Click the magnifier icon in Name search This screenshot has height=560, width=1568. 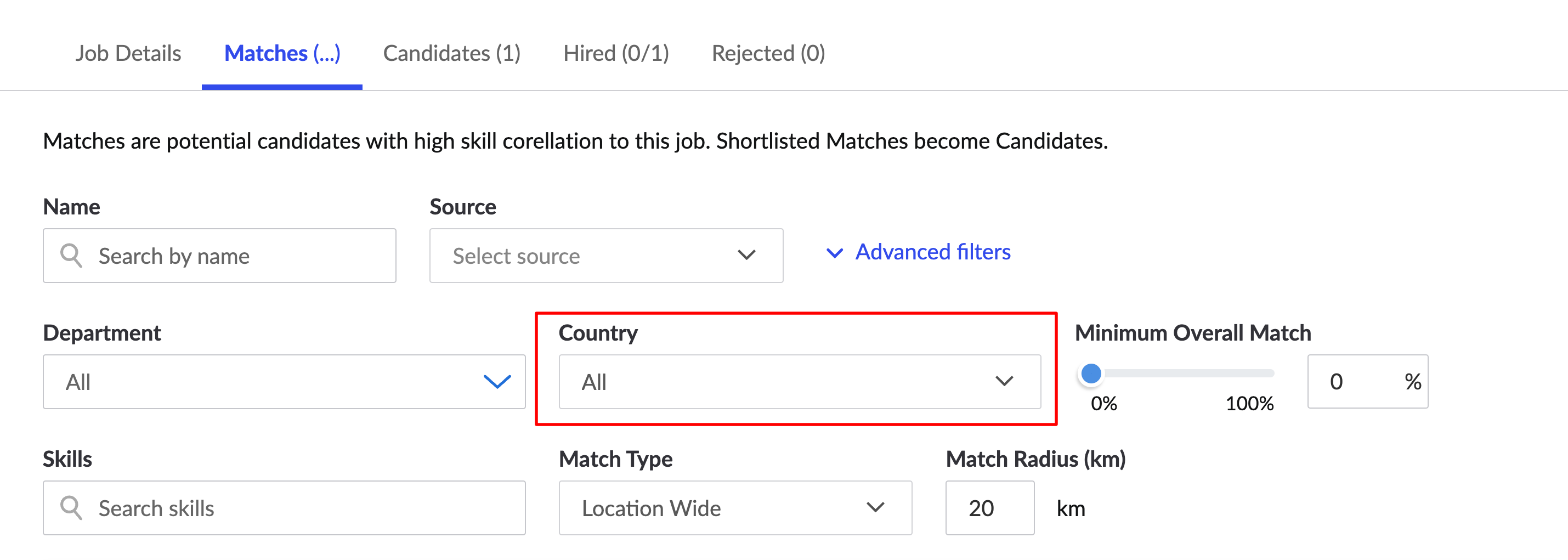[71, 256]
